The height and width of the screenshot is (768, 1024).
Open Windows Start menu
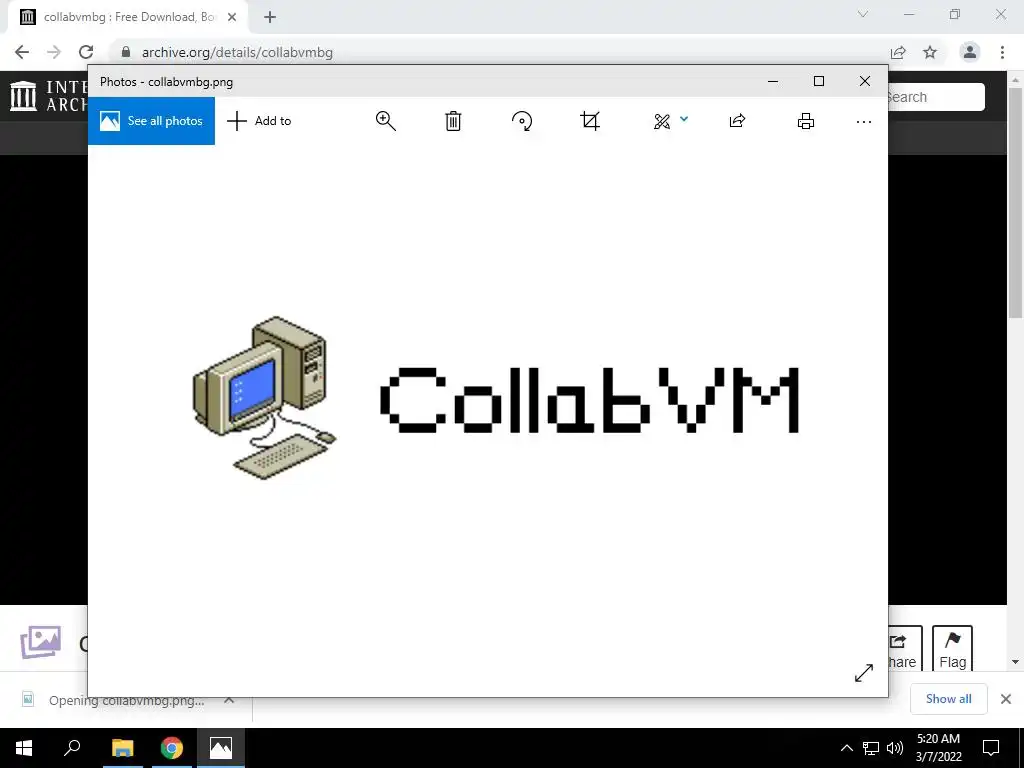(24, 748)
